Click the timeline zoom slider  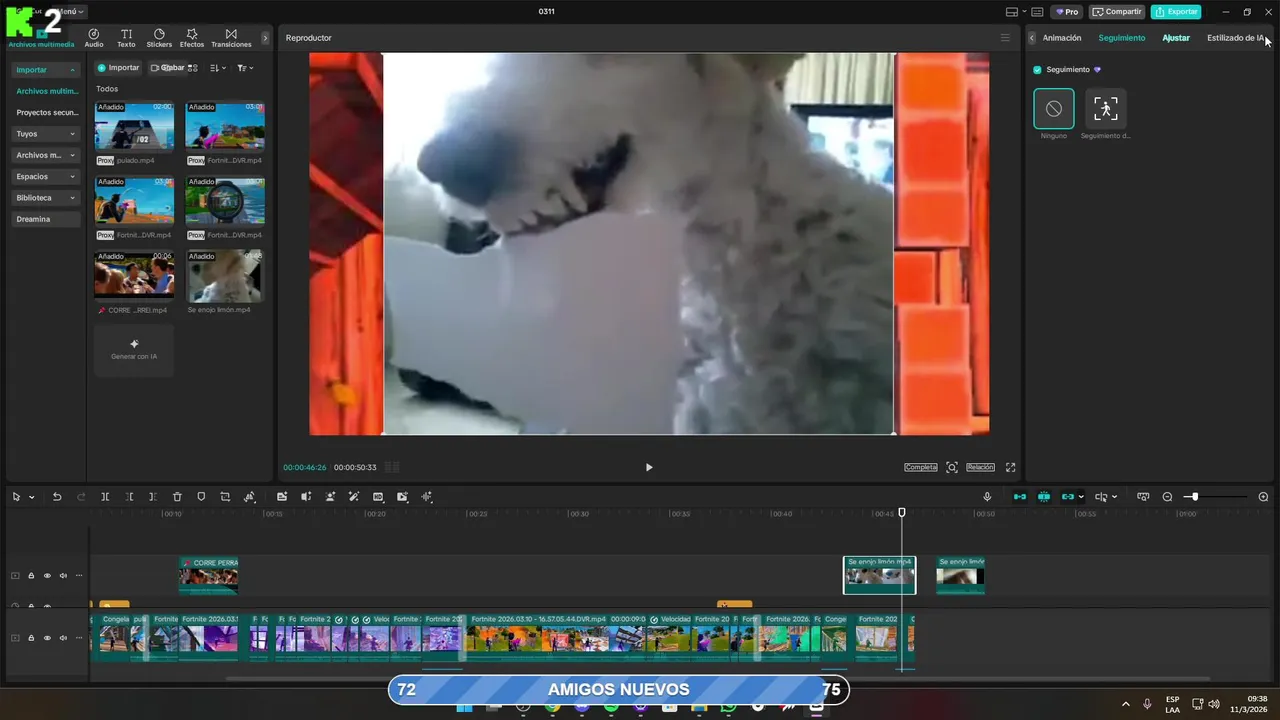coord(1216,497)
